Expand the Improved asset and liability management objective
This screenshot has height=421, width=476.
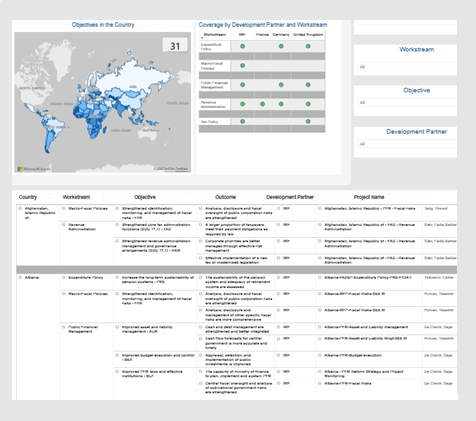coord(117,327)
